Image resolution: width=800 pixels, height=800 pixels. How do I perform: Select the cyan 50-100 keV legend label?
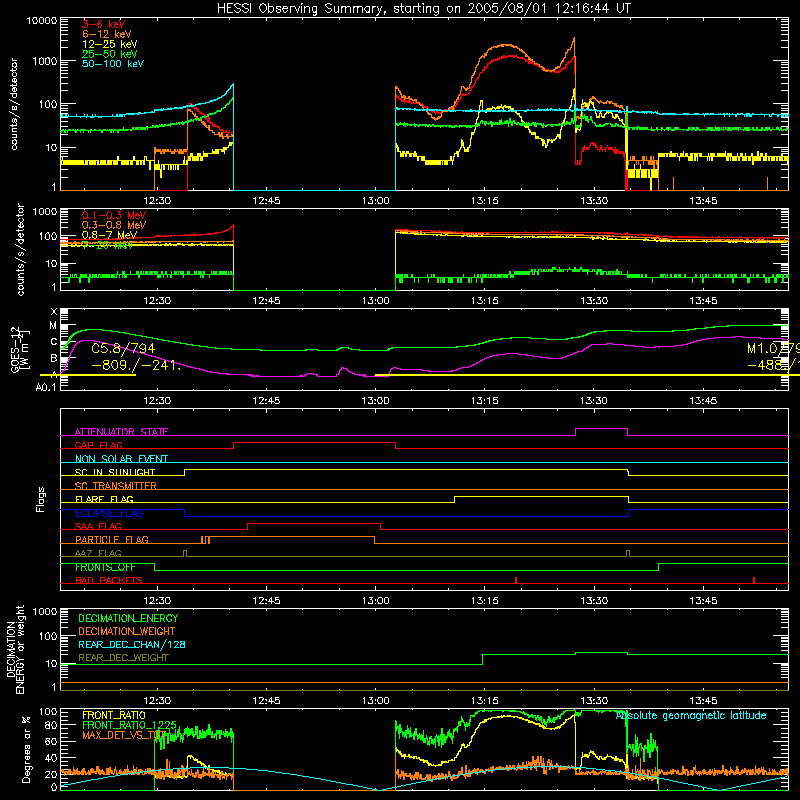tap(113, 64)
